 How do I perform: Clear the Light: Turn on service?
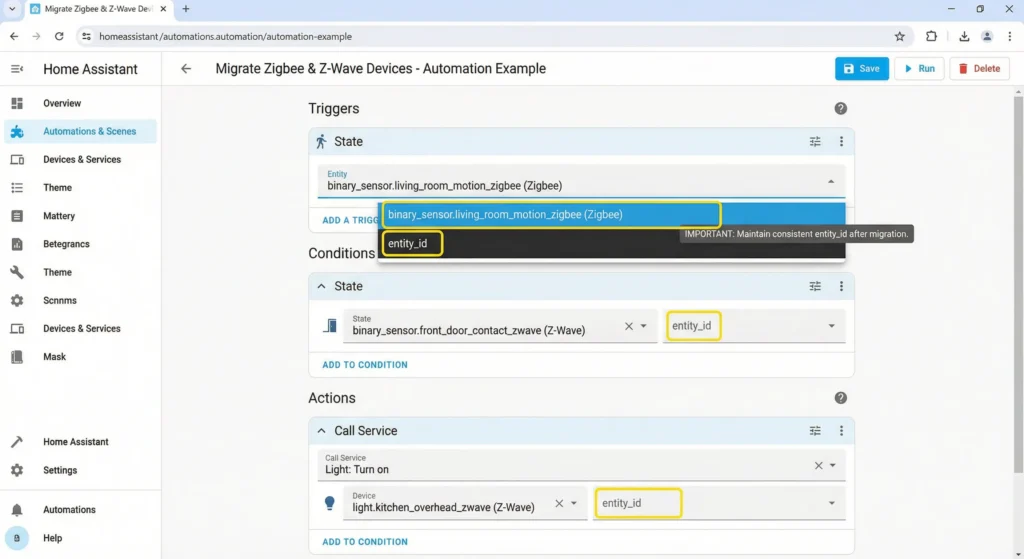pos(818,466)
